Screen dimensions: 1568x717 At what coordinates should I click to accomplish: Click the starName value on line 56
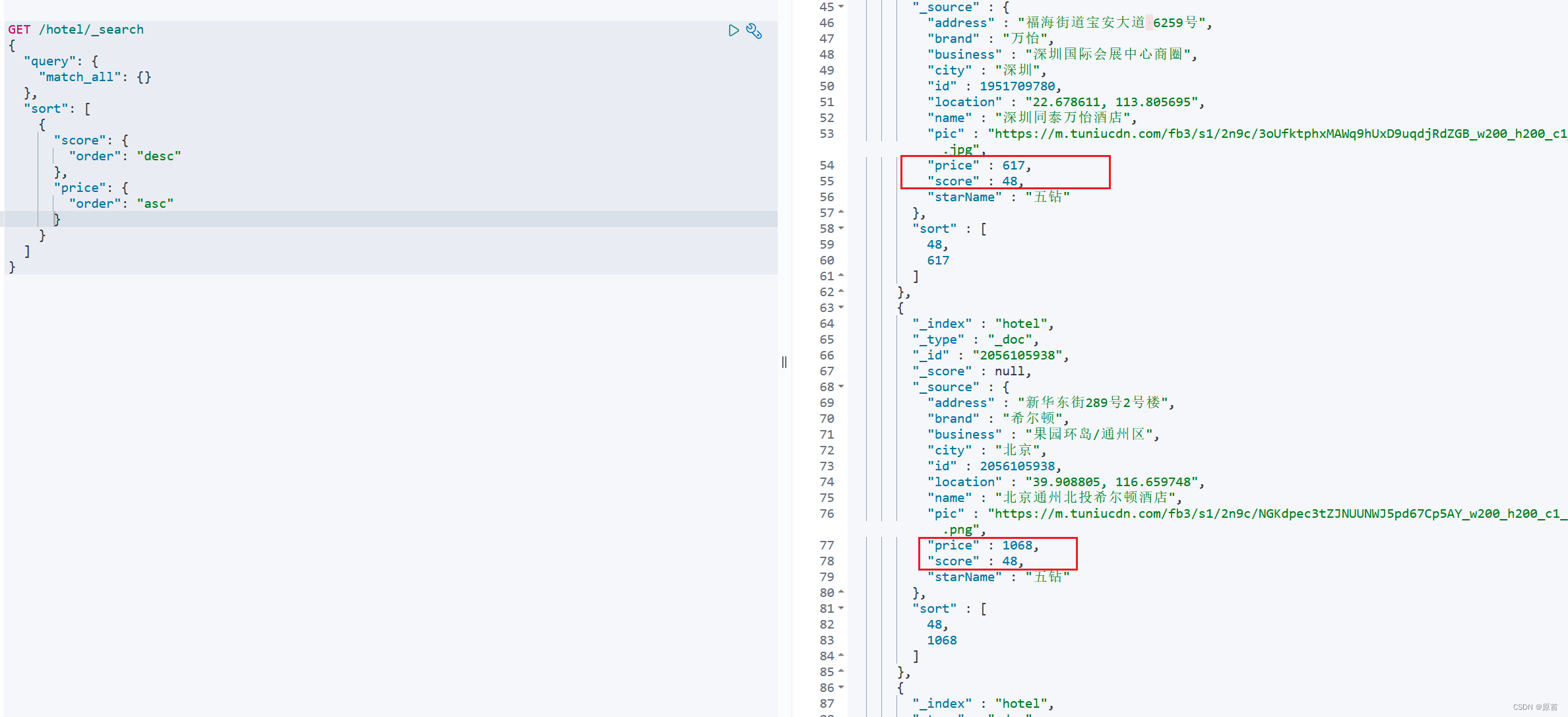tap(1048, 197)
